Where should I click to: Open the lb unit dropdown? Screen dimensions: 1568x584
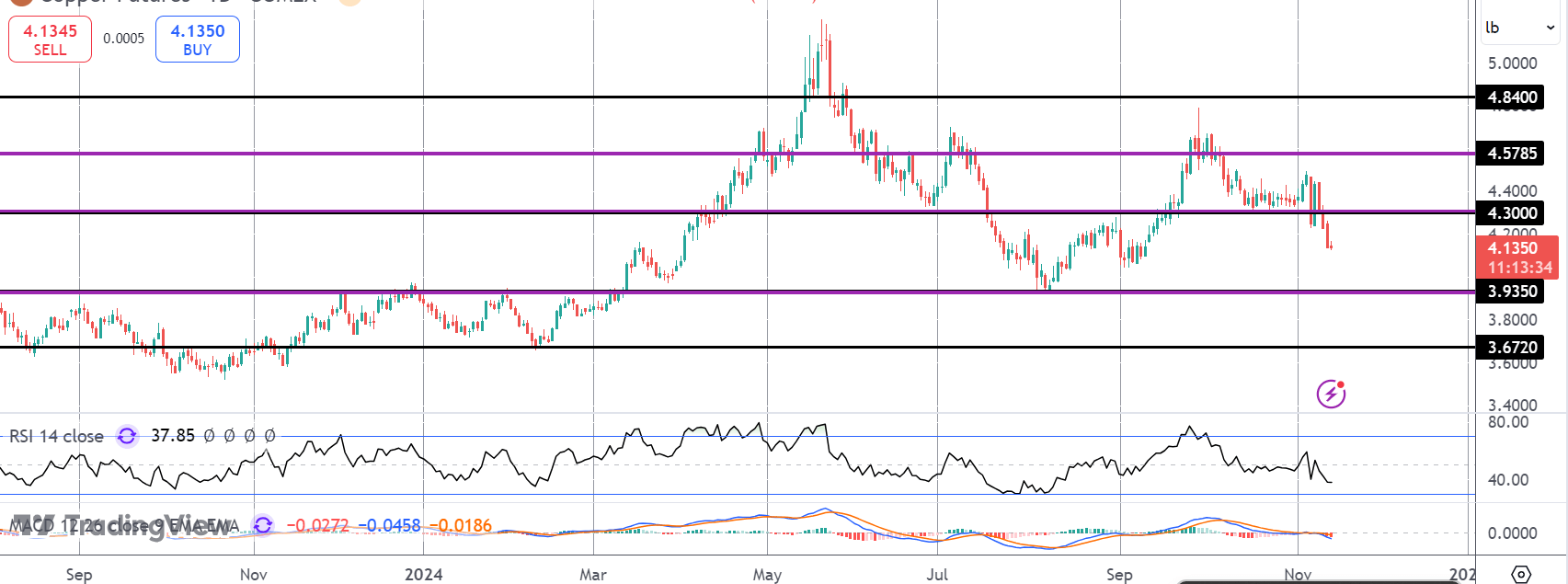tap(1520, 28)
